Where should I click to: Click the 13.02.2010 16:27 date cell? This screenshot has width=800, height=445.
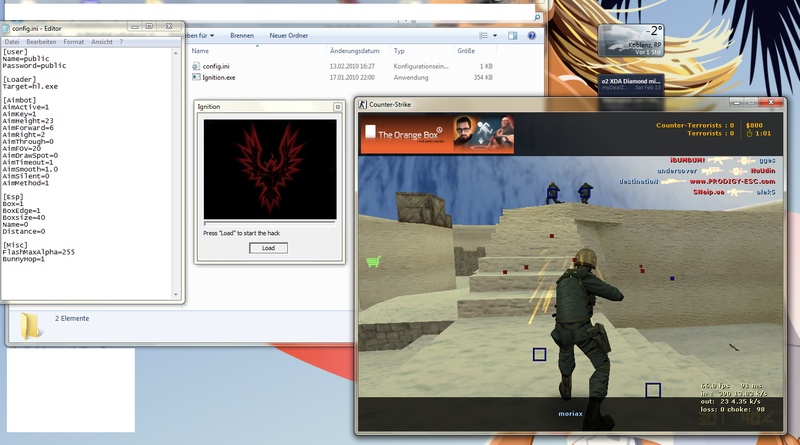(x=352, y=66)
